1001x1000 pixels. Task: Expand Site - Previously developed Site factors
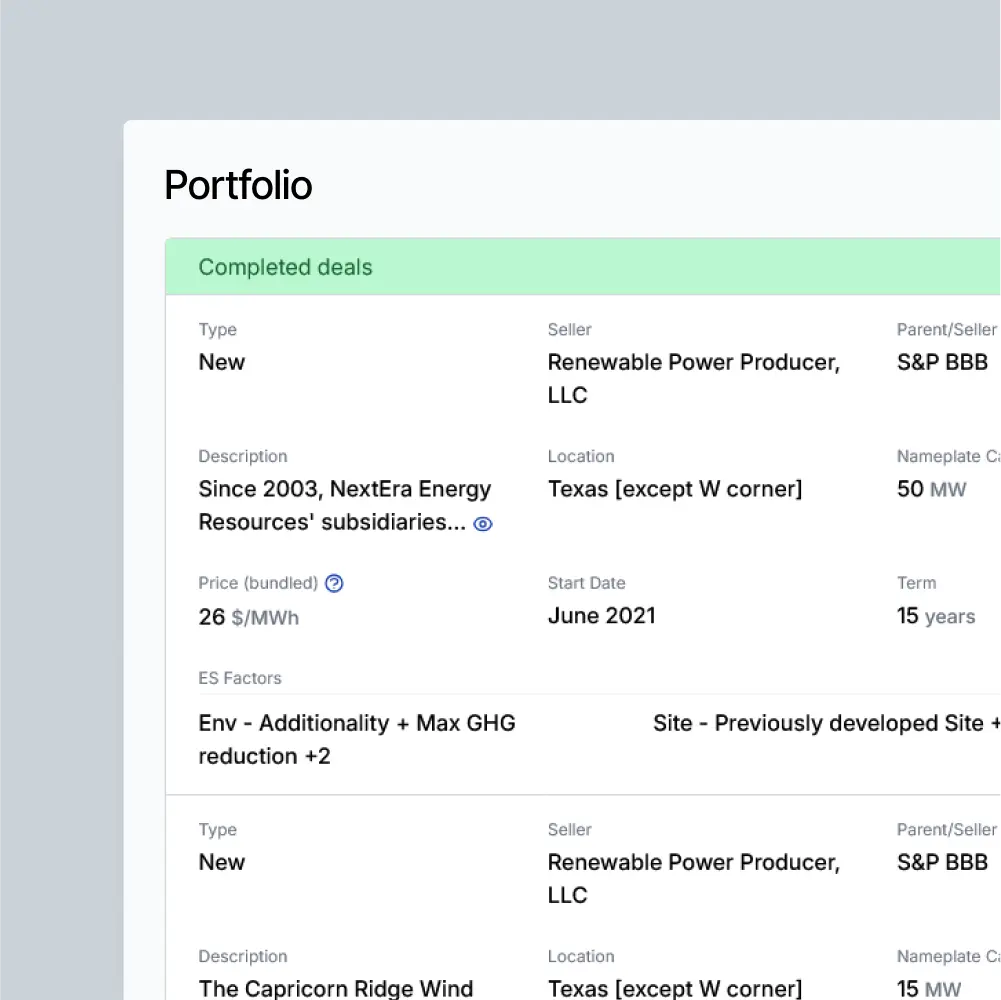(826, 723)
